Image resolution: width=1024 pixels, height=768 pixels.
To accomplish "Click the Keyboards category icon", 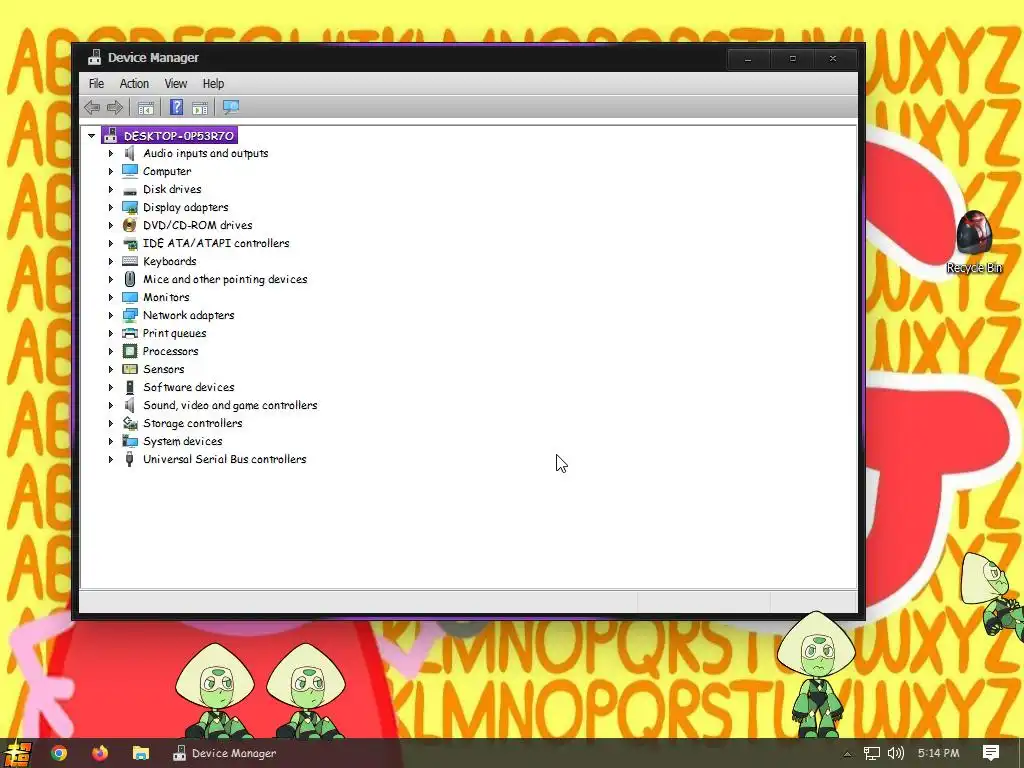I will [x=130, y=261].
